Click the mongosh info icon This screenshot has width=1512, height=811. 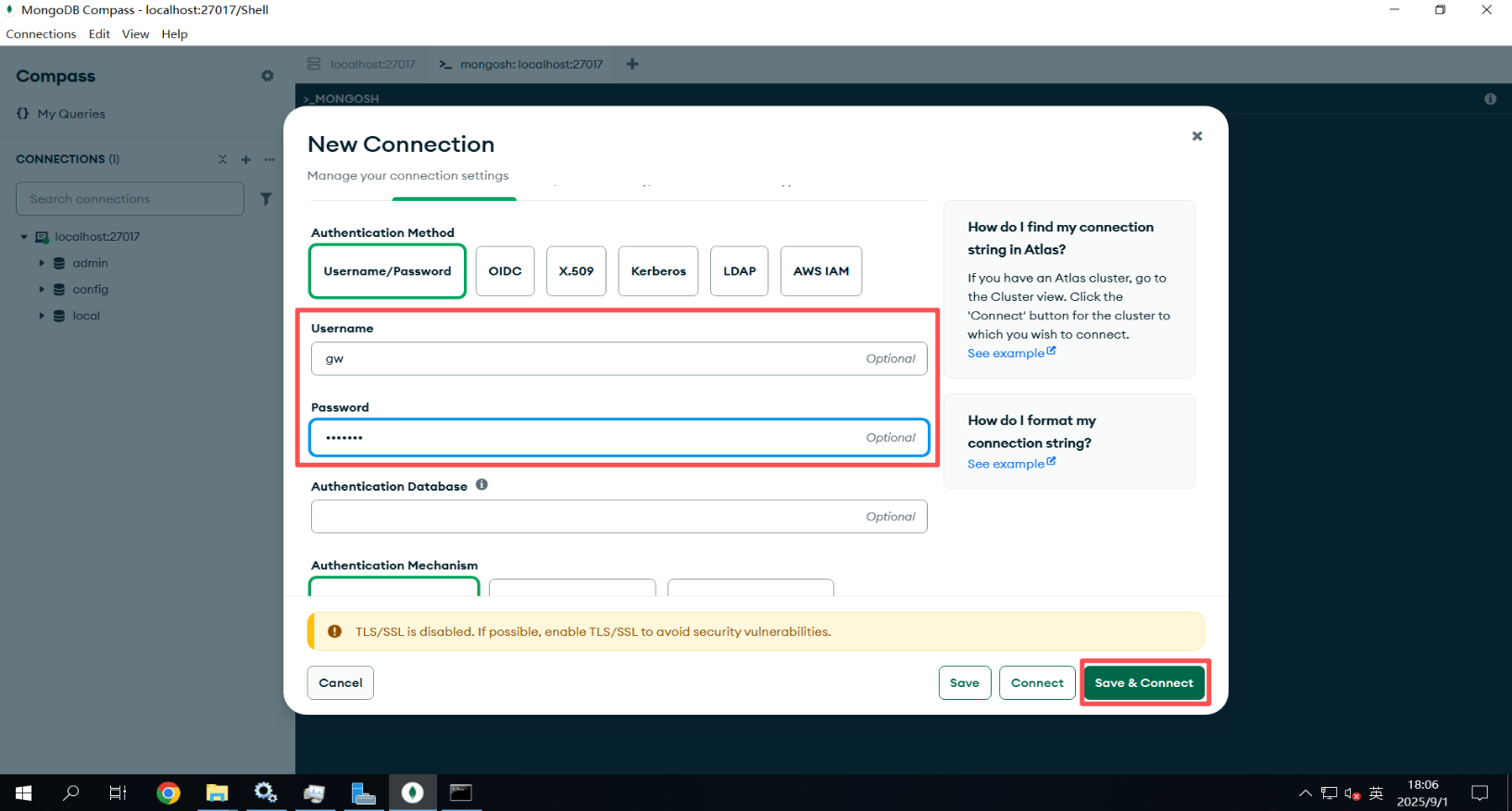[x=1491, y=99]
